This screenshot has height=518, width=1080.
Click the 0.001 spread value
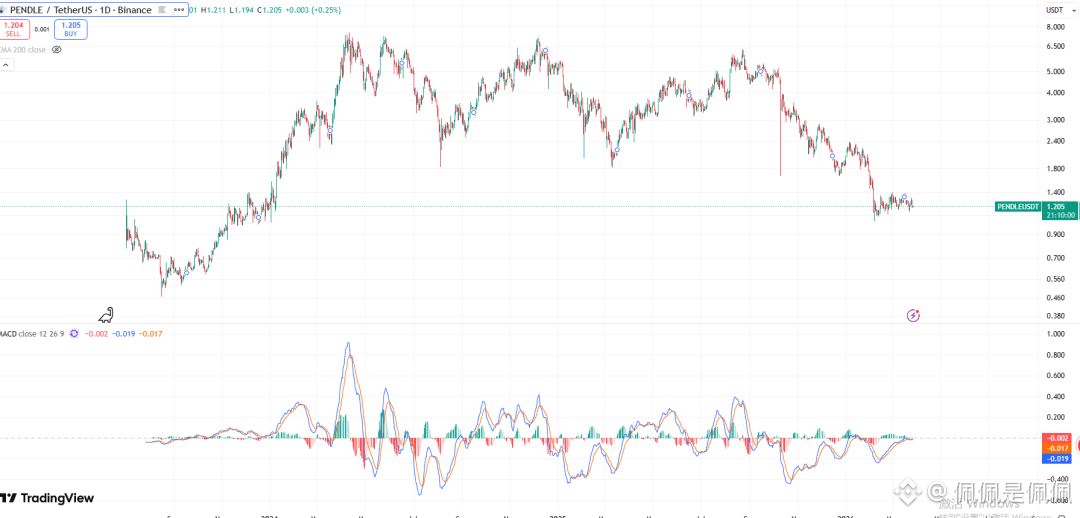point(42,30)
